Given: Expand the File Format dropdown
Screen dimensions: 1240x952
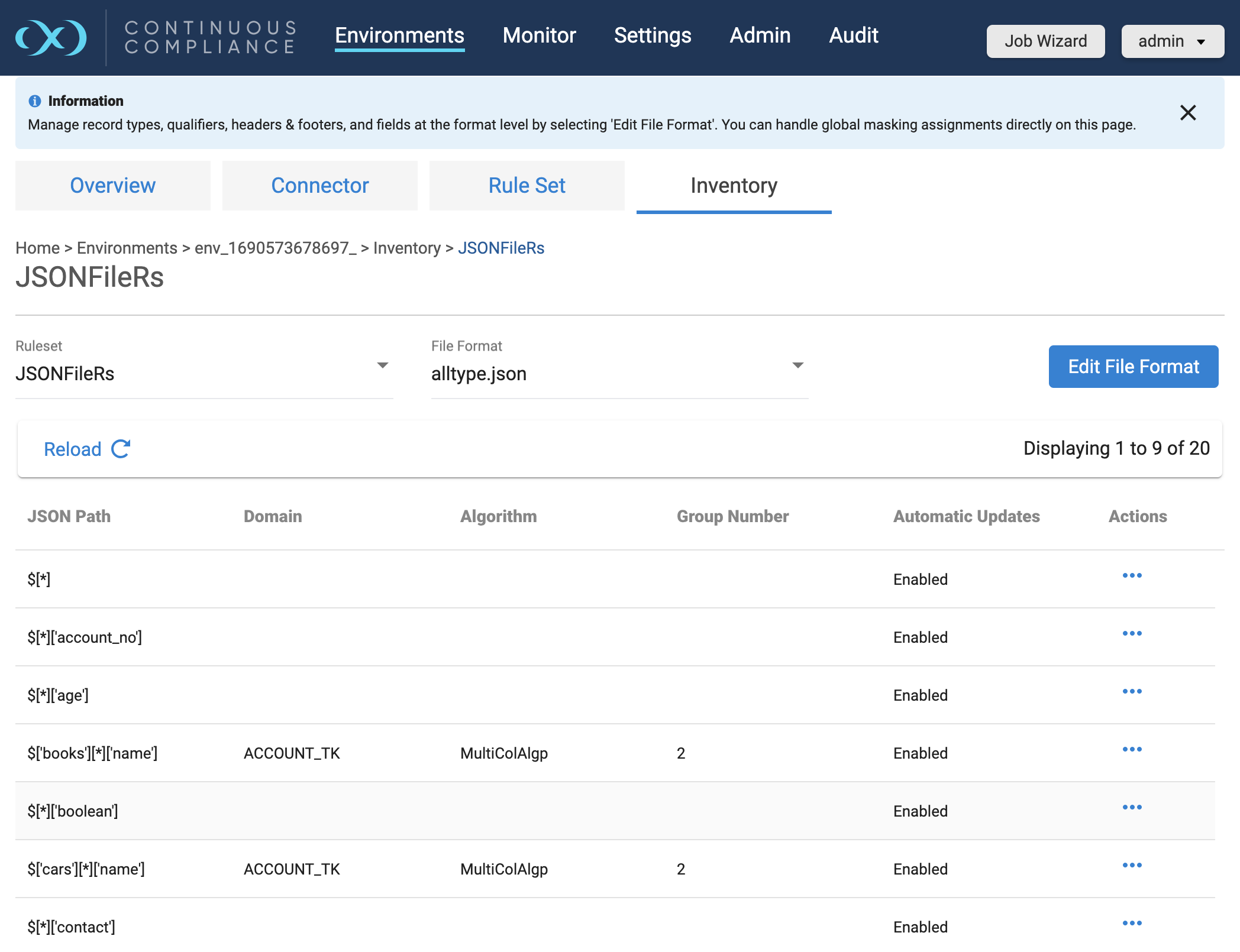Looking at the screenshot, I should (x=797, y=366).
